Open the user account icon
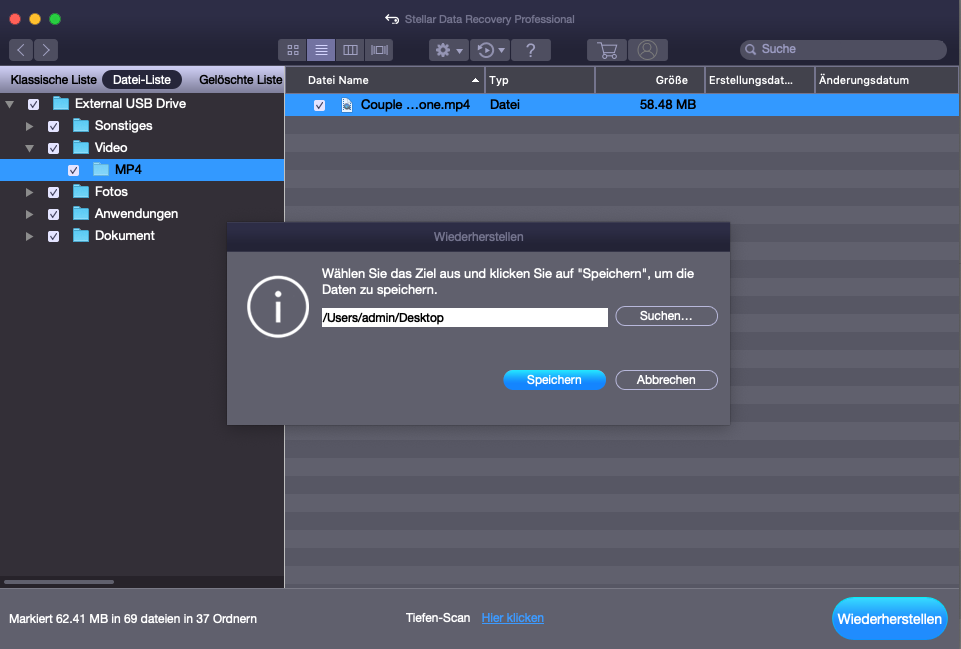961x649 pixels. tap(648, 50)
